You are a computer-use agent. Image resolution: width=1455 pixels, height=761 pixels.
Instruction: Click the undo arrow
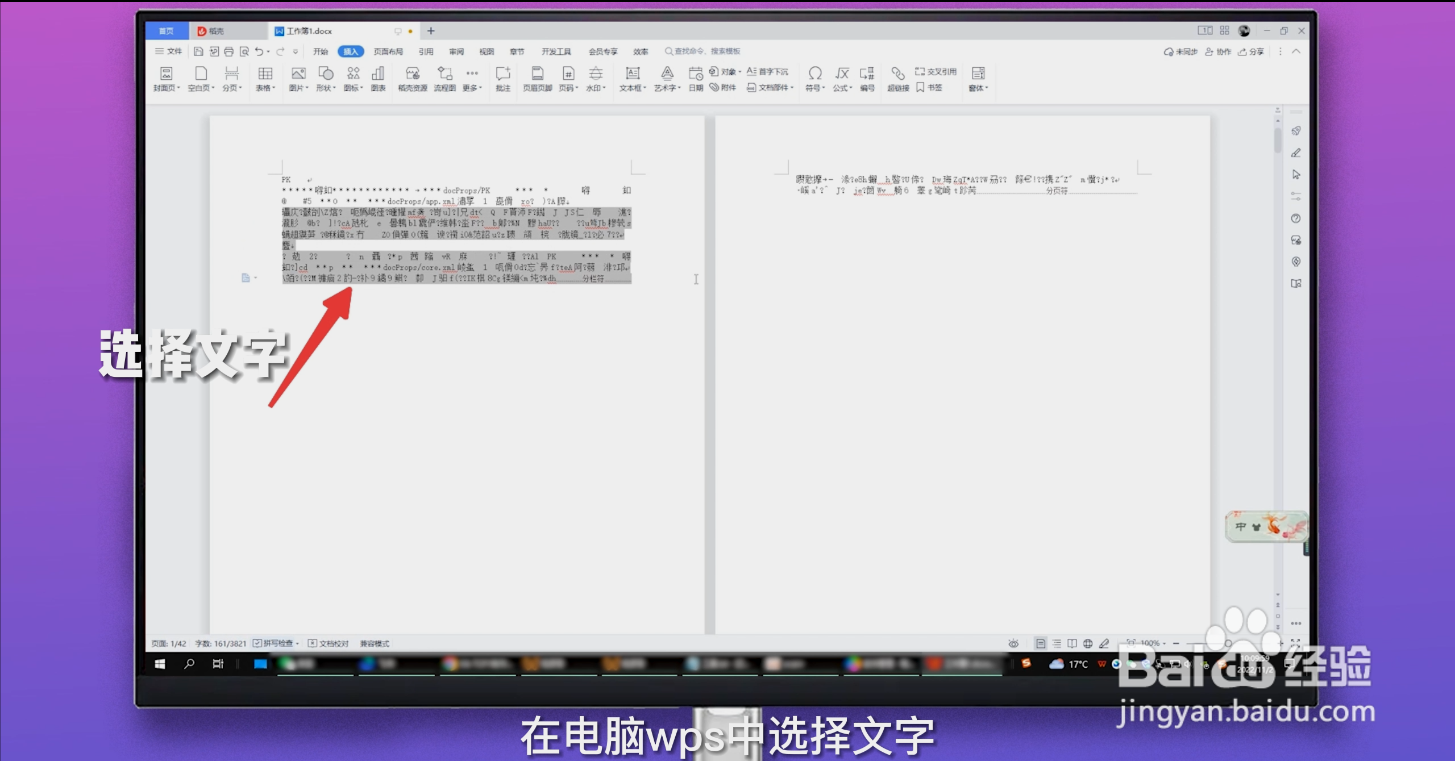pyautogui.click(x=259, y=51)
